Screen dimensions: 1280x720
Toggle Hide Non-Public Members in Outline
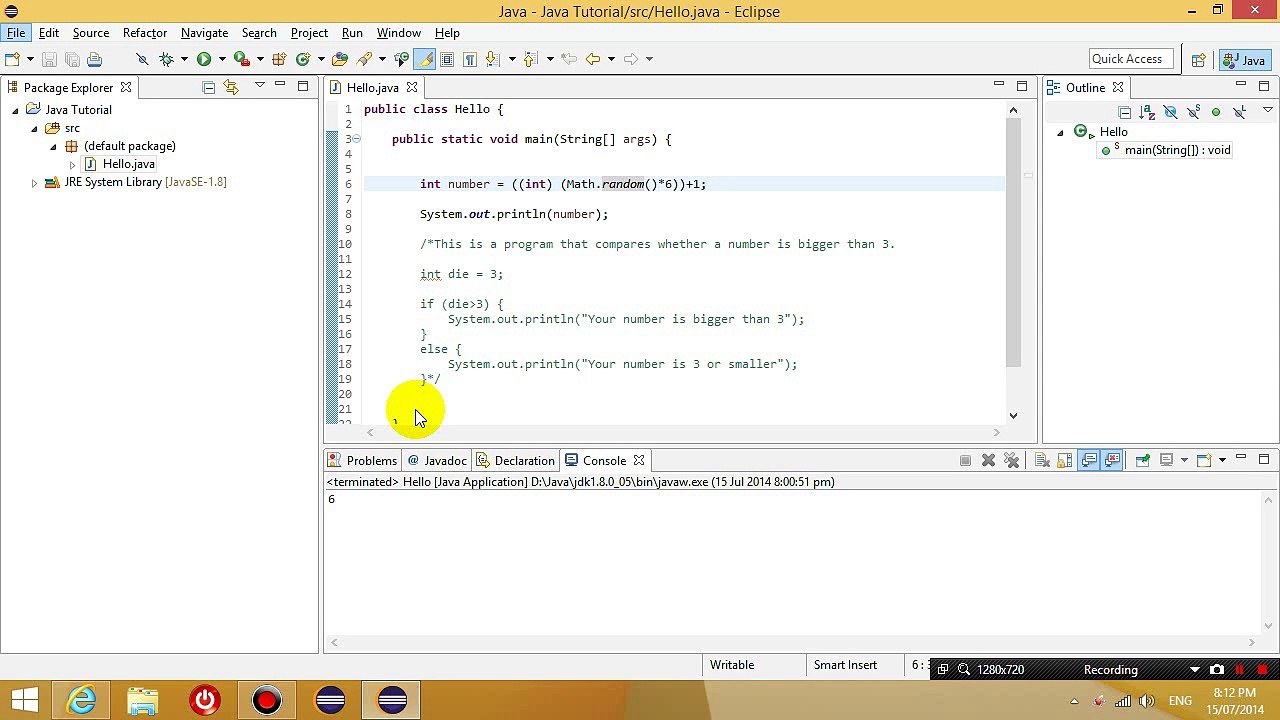tap(1216, 112)
